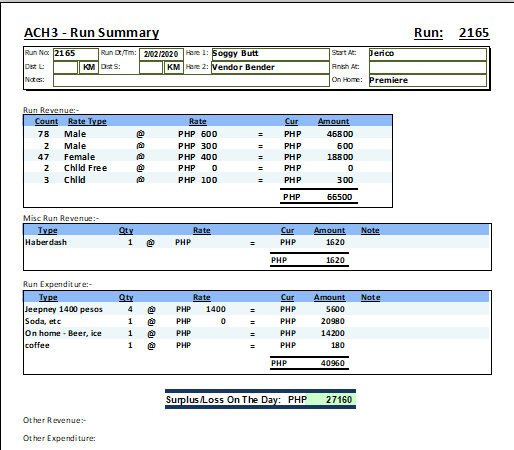
Task: Click the empty Dist S field
Action: tap(151, 67)
